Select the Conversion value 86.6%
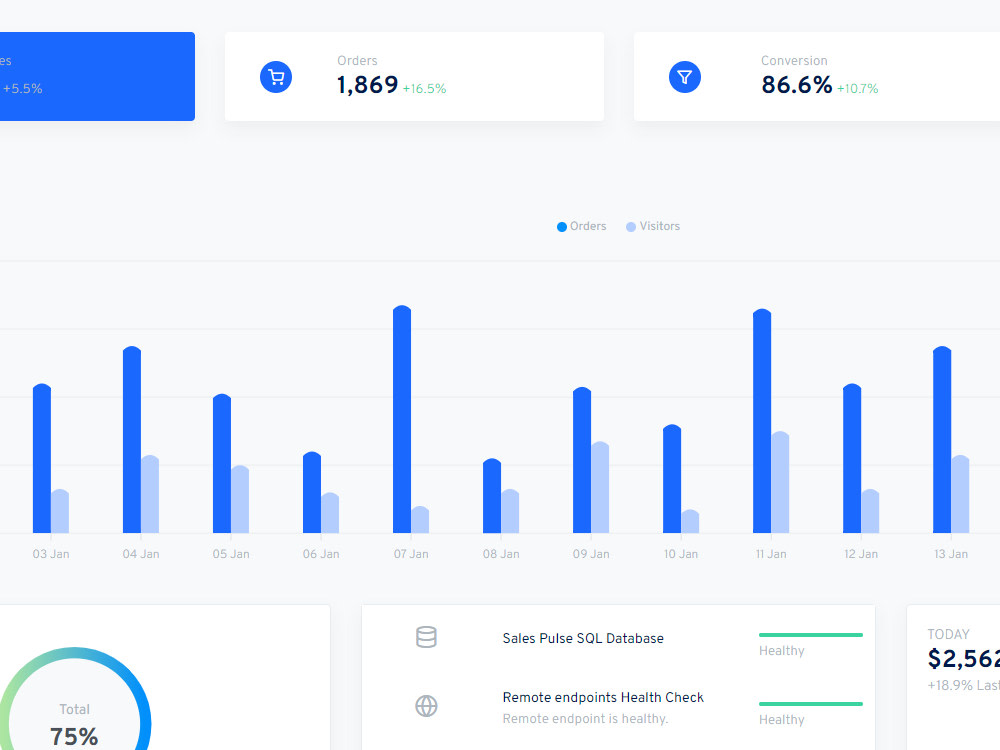Screen dimensions: 1000x750 [x=797, y=85]
